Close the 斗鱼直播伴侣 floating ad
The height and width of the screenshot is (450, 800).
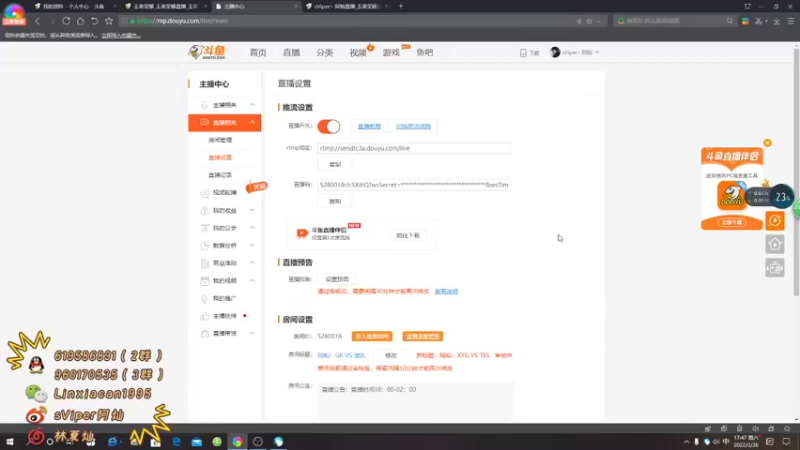point(767,143)
